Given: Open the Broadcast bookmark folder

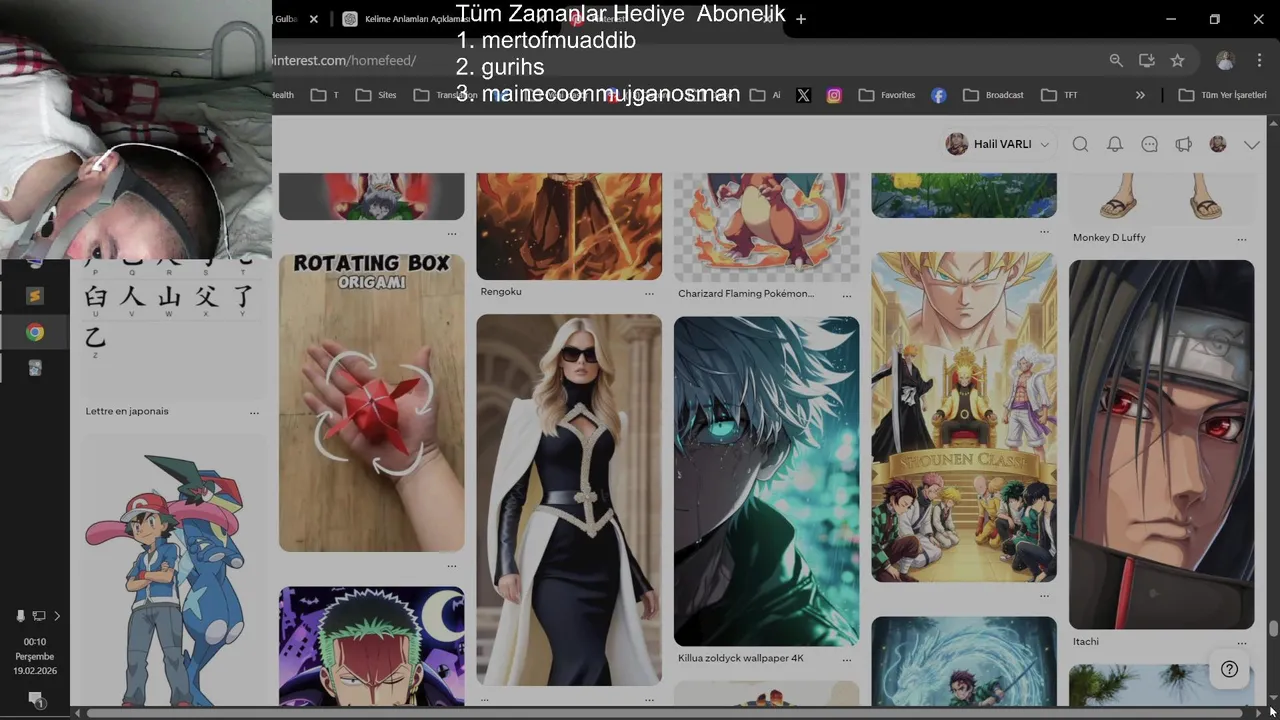Looking at the screenshot, I should tap(993, 95).
